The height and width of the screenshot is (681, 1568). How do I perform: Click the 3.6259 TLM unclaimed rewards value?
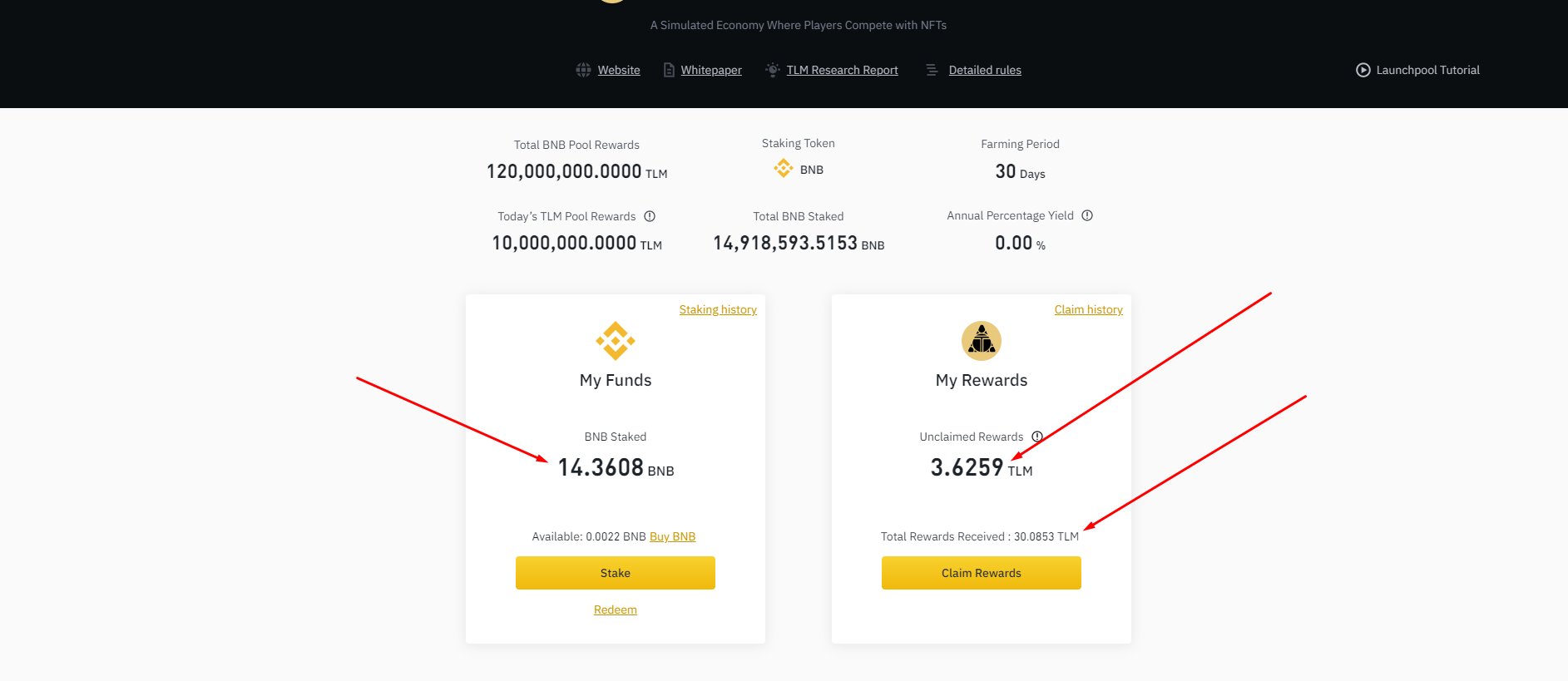click(982, 468)
